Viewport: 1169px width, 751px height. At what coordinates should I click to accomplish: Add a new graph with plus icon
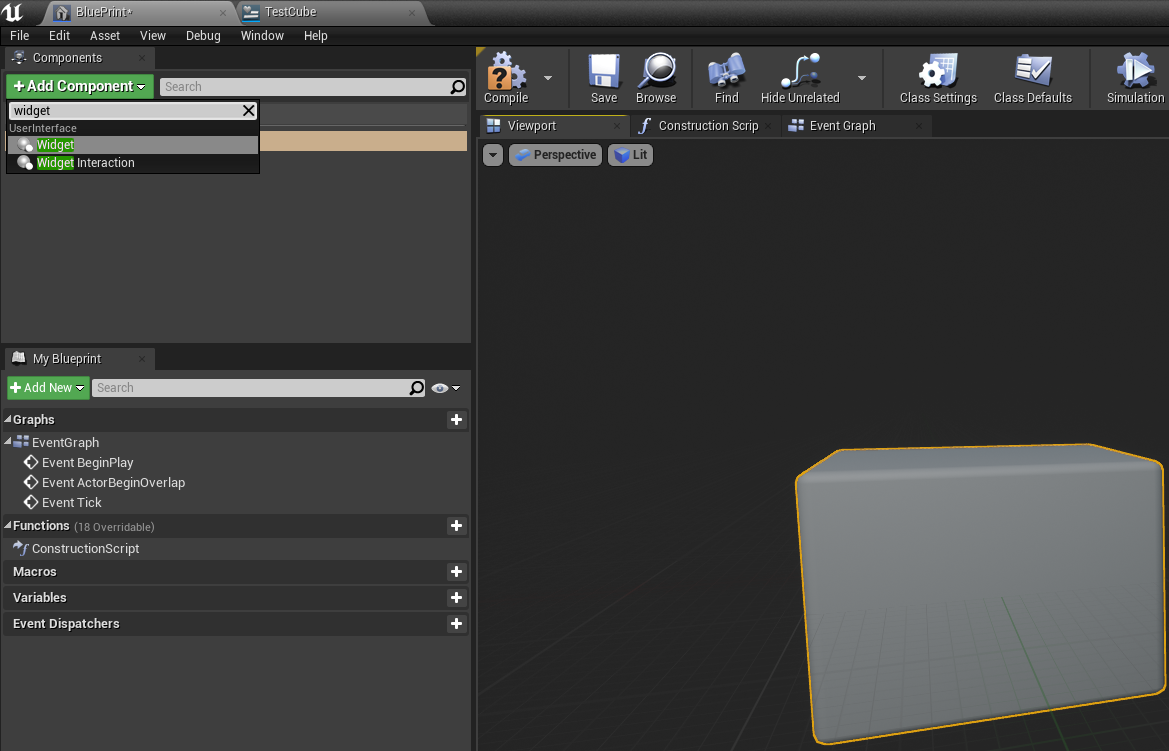pos(456,420)
